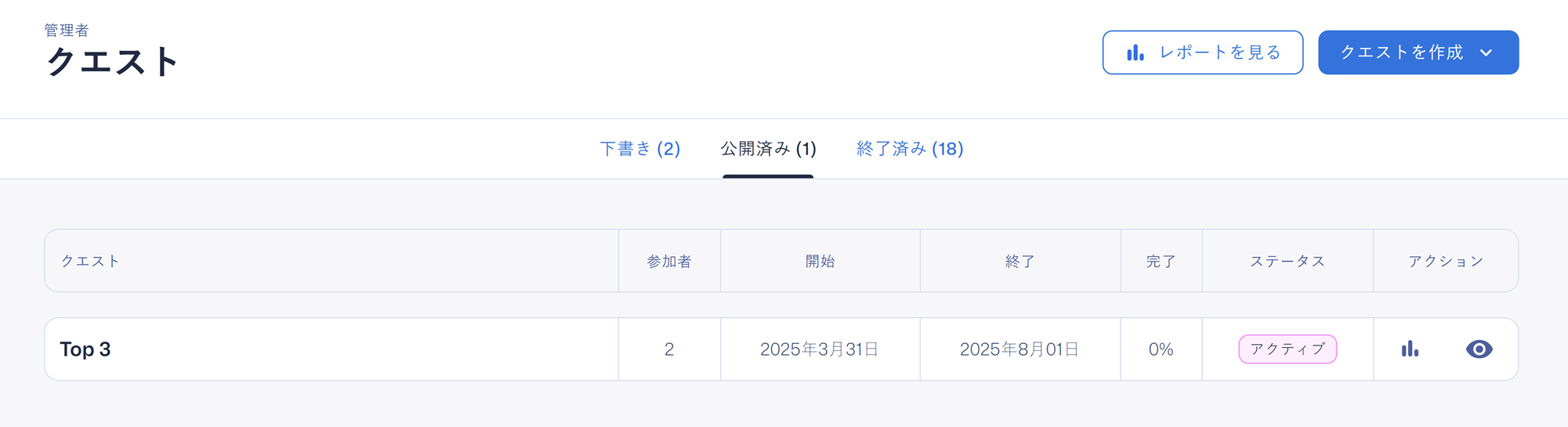This screenshot has height=427, width=1568.
Task: Click the ステータス column header
Action: [x=1287, y=261]
